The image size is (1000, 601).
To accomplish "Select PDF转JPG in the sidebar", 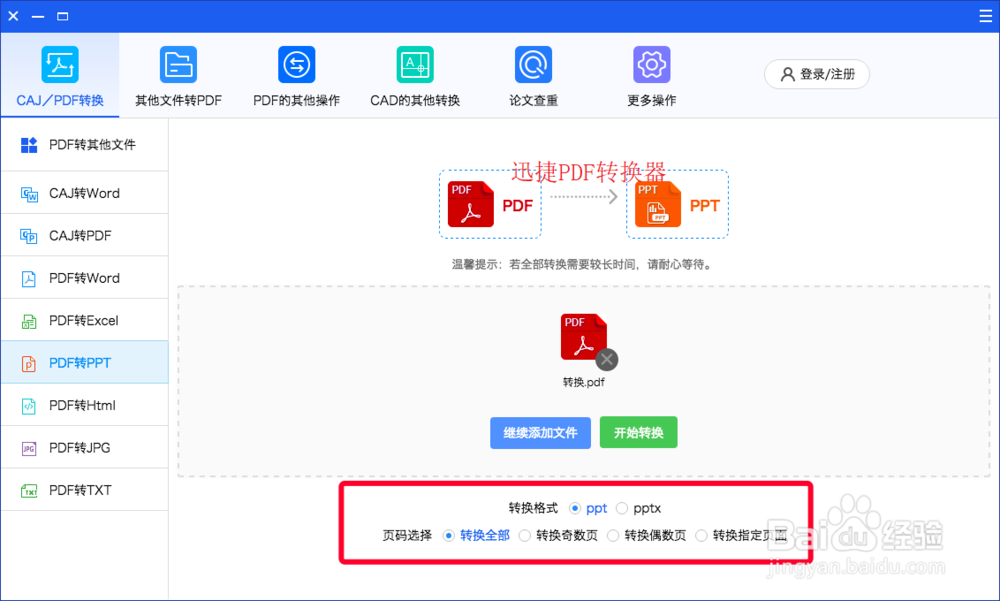I will 84,447.
